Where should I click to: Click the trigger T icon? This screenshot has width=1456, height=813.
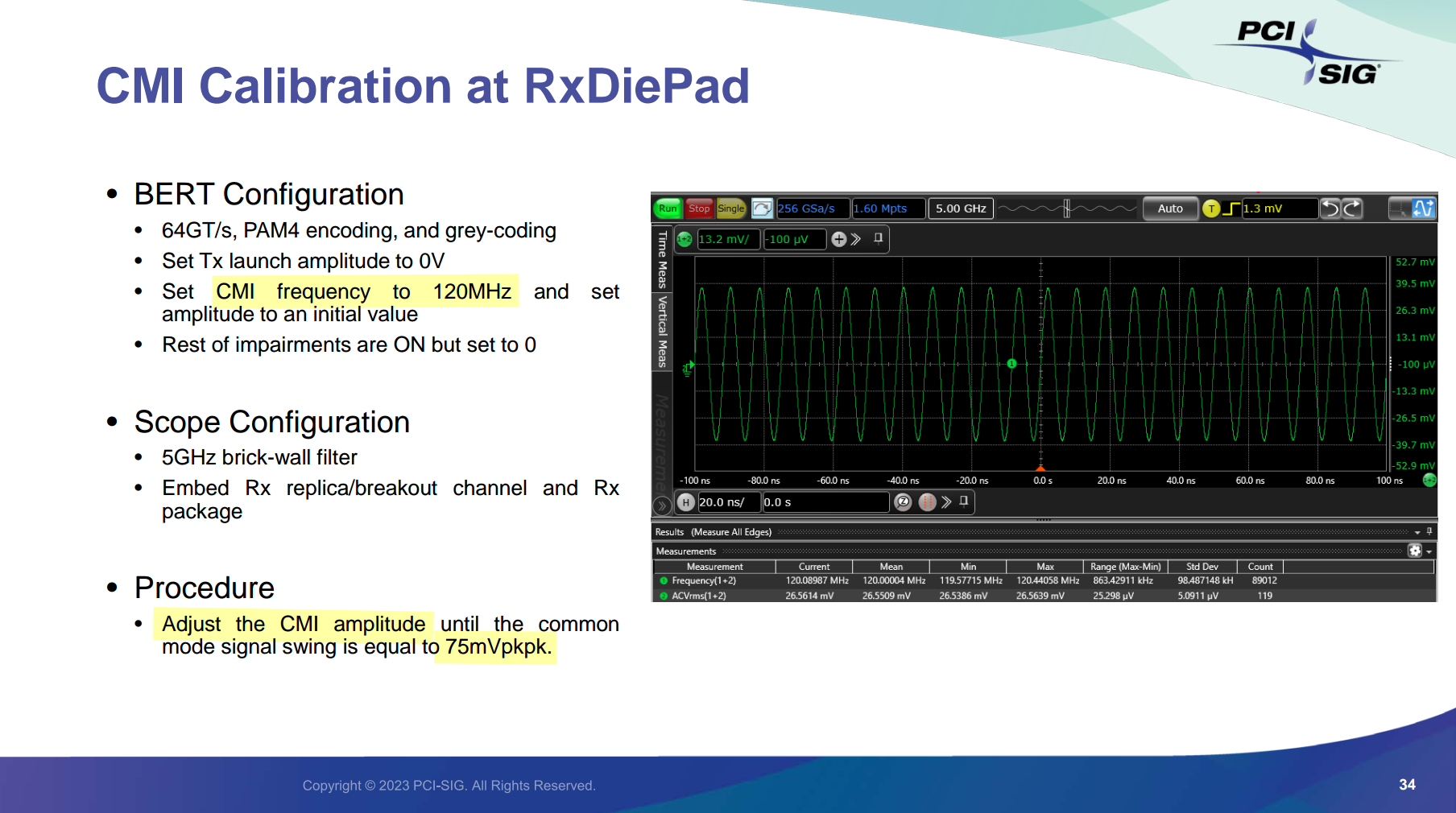click(x=1210, y=209)
